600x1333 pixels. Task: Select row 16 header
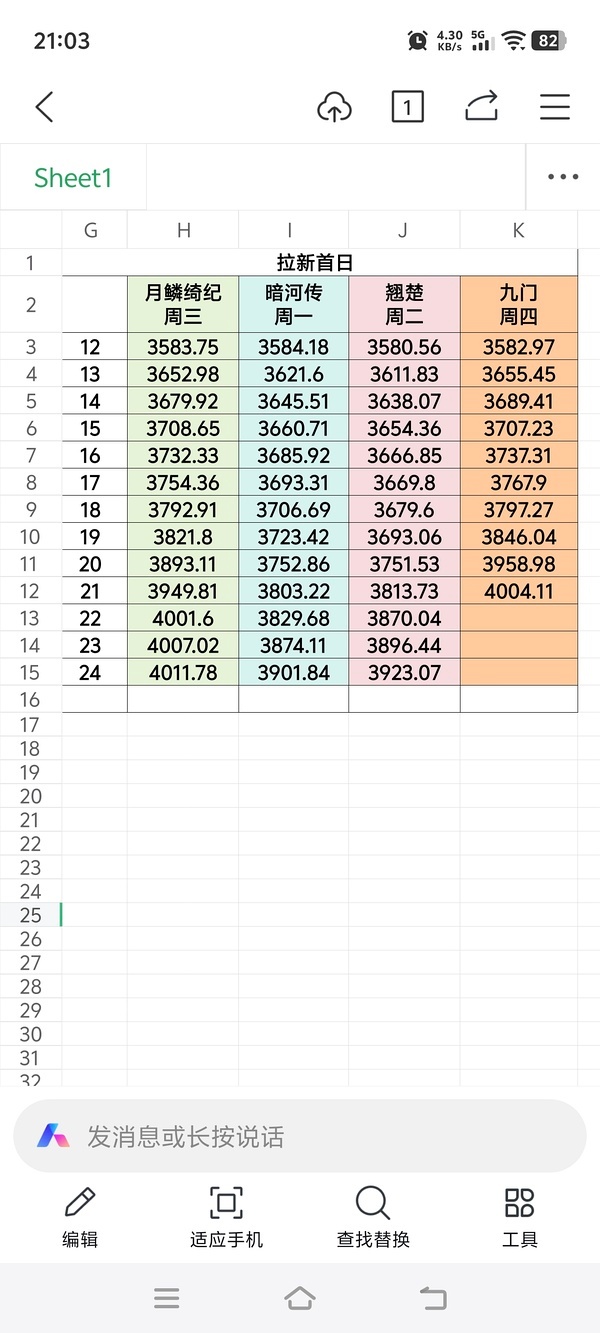[x=30, y=699]
